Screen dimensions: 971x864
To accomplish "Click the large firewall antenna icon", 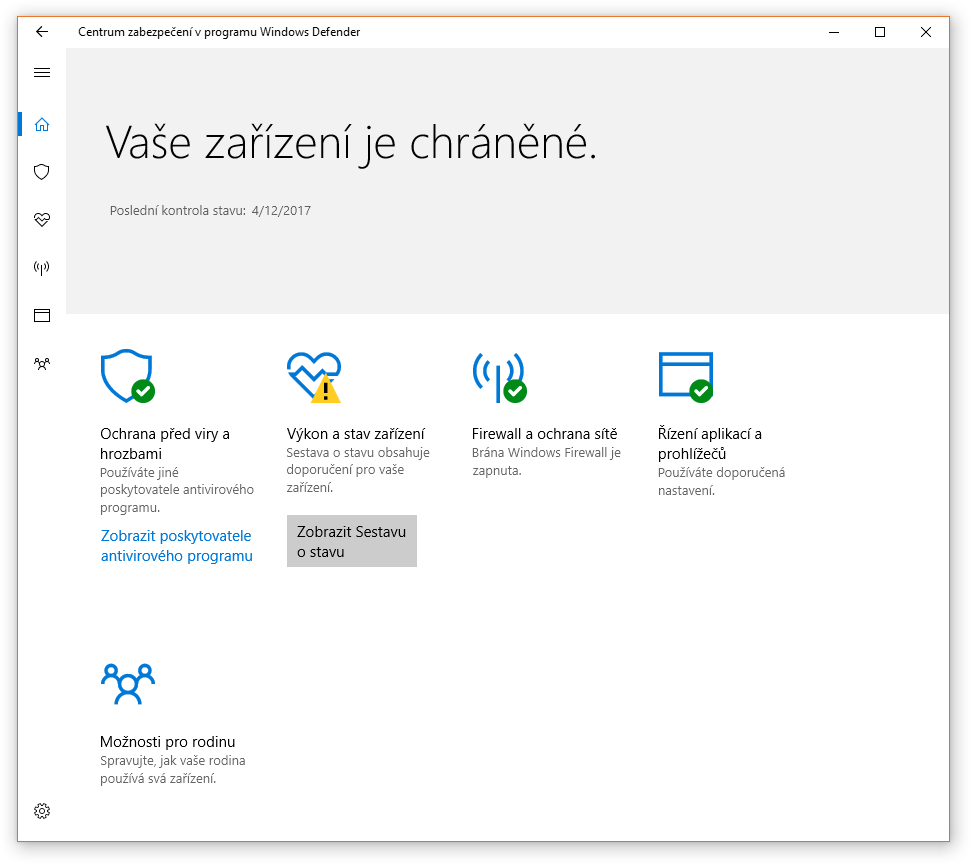I will coord(499,377).
